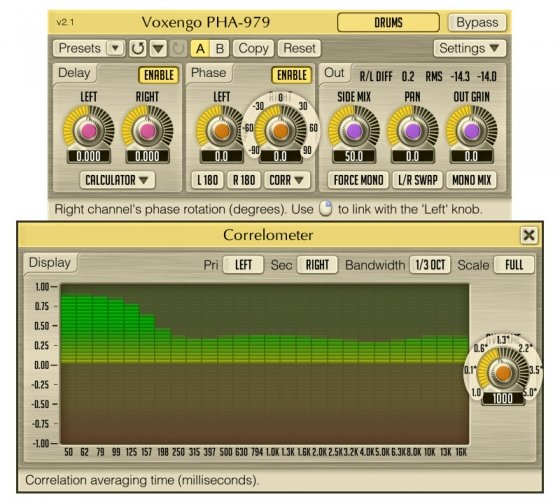Image resolution: width=560 pixels, height=504 pixels.
Task: Click Phase LEFT value 0.0
Action: 221,156
